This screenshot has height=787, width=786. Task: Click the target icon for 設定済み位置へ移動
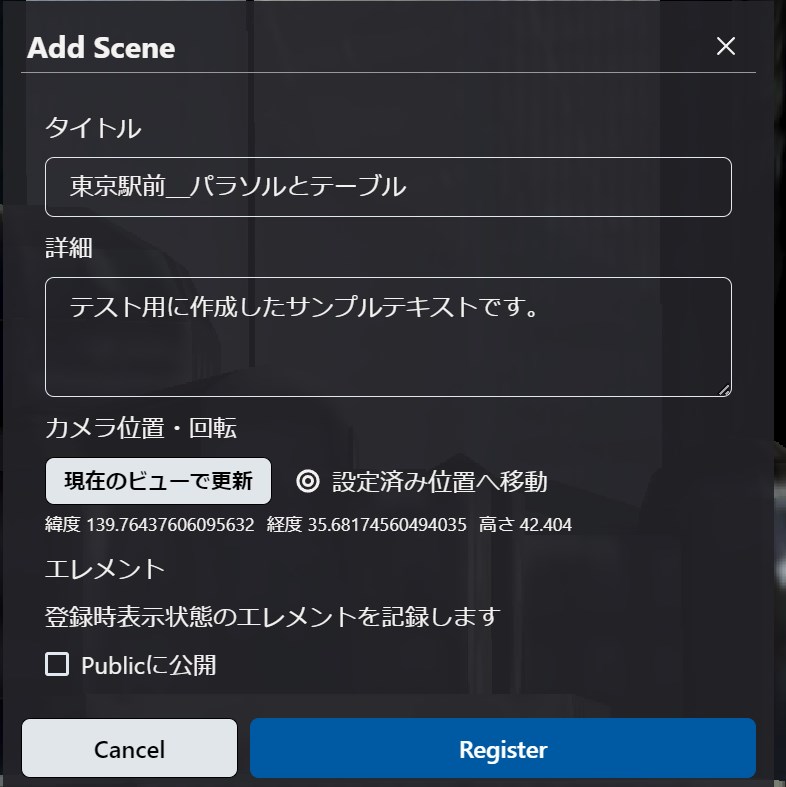[308, 481]
